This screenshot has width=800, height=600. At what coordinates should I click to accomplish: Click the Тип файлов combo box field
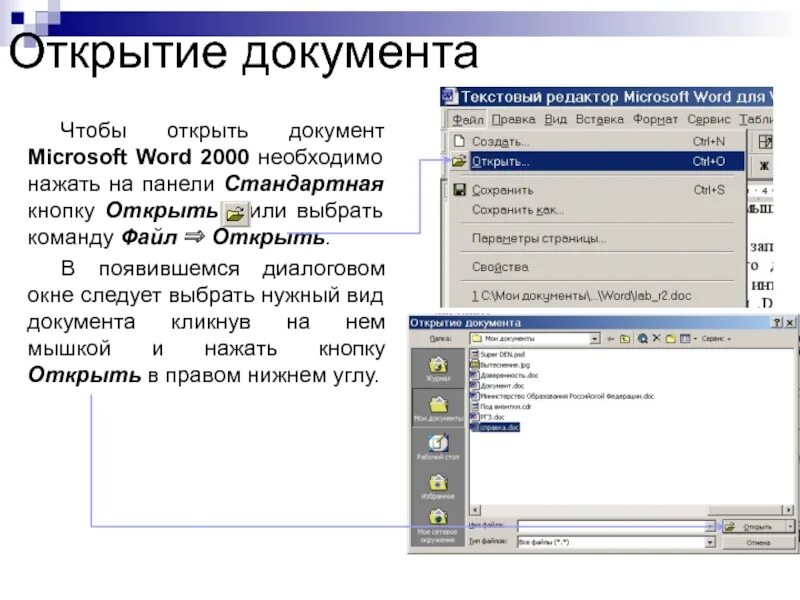tap(616, 542)
